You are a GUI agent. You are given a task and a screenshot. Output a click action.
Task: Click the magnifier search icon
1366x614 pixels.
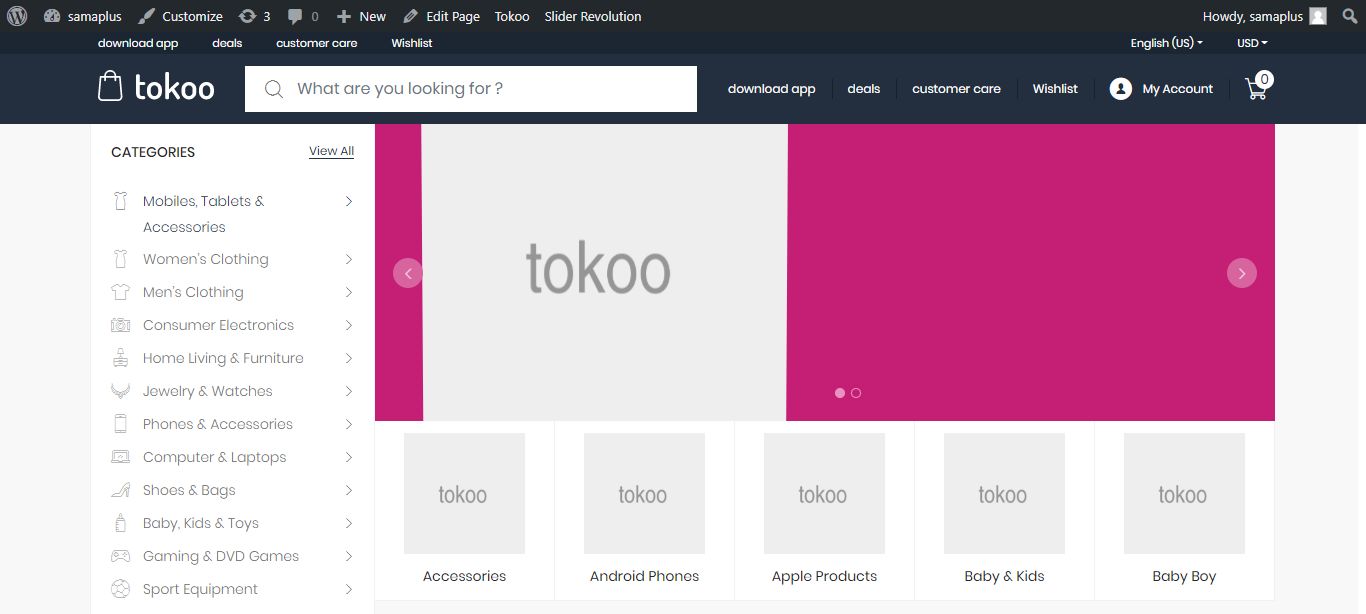273,89
